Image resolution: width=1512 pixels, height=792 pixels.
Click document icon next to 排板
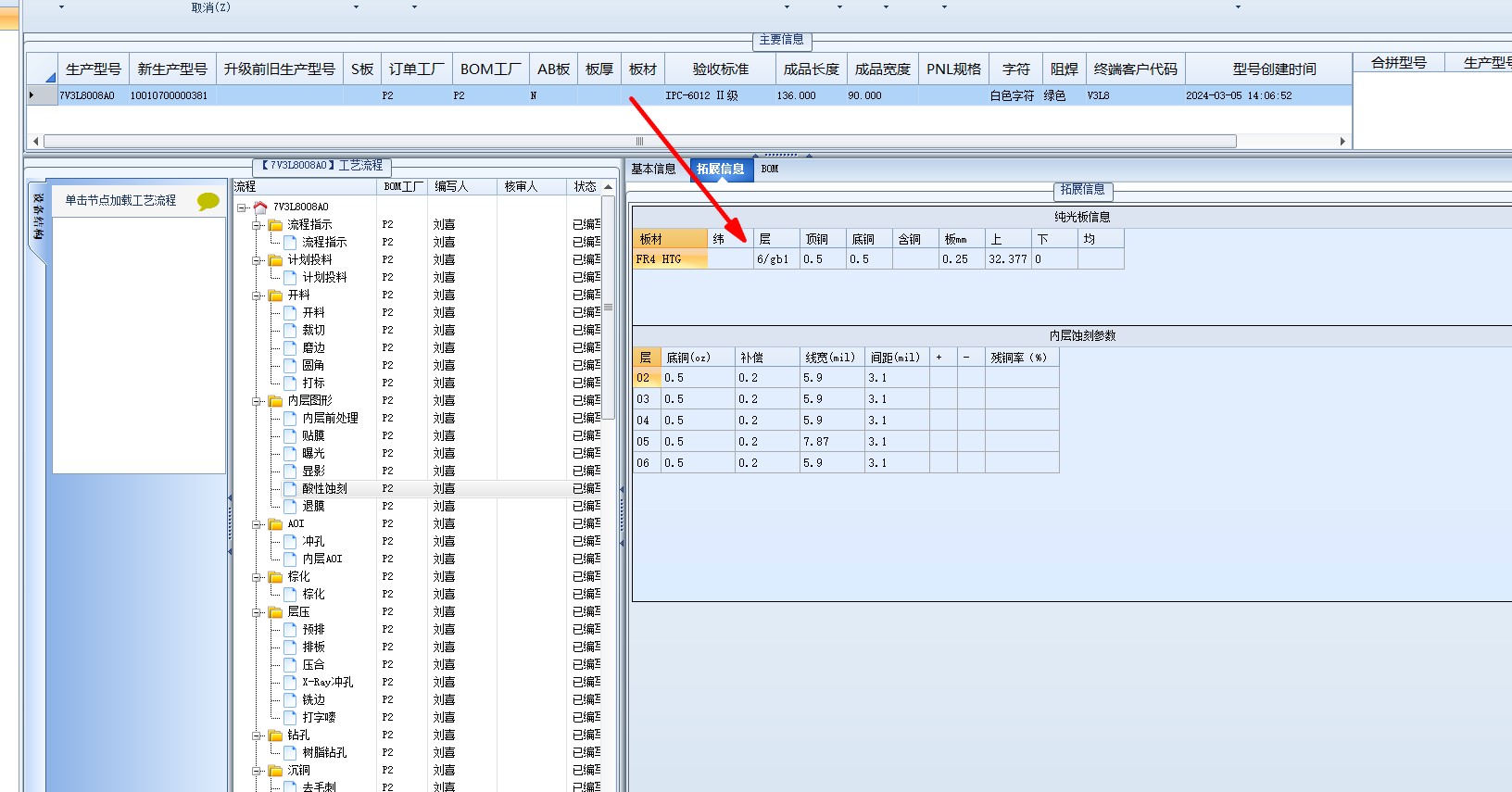pos(290,647)
